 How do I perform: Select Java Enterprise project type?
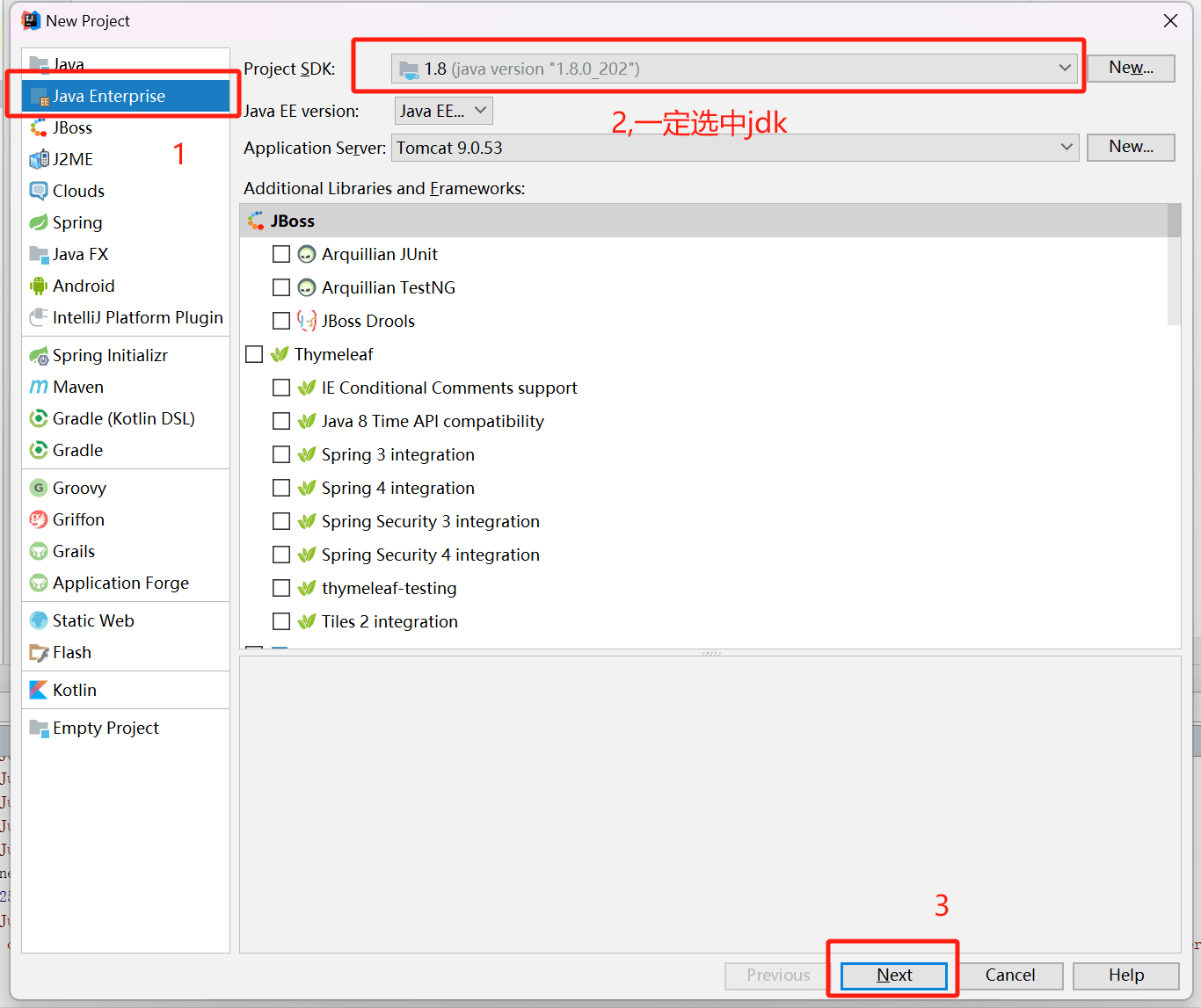coord(126,97)
